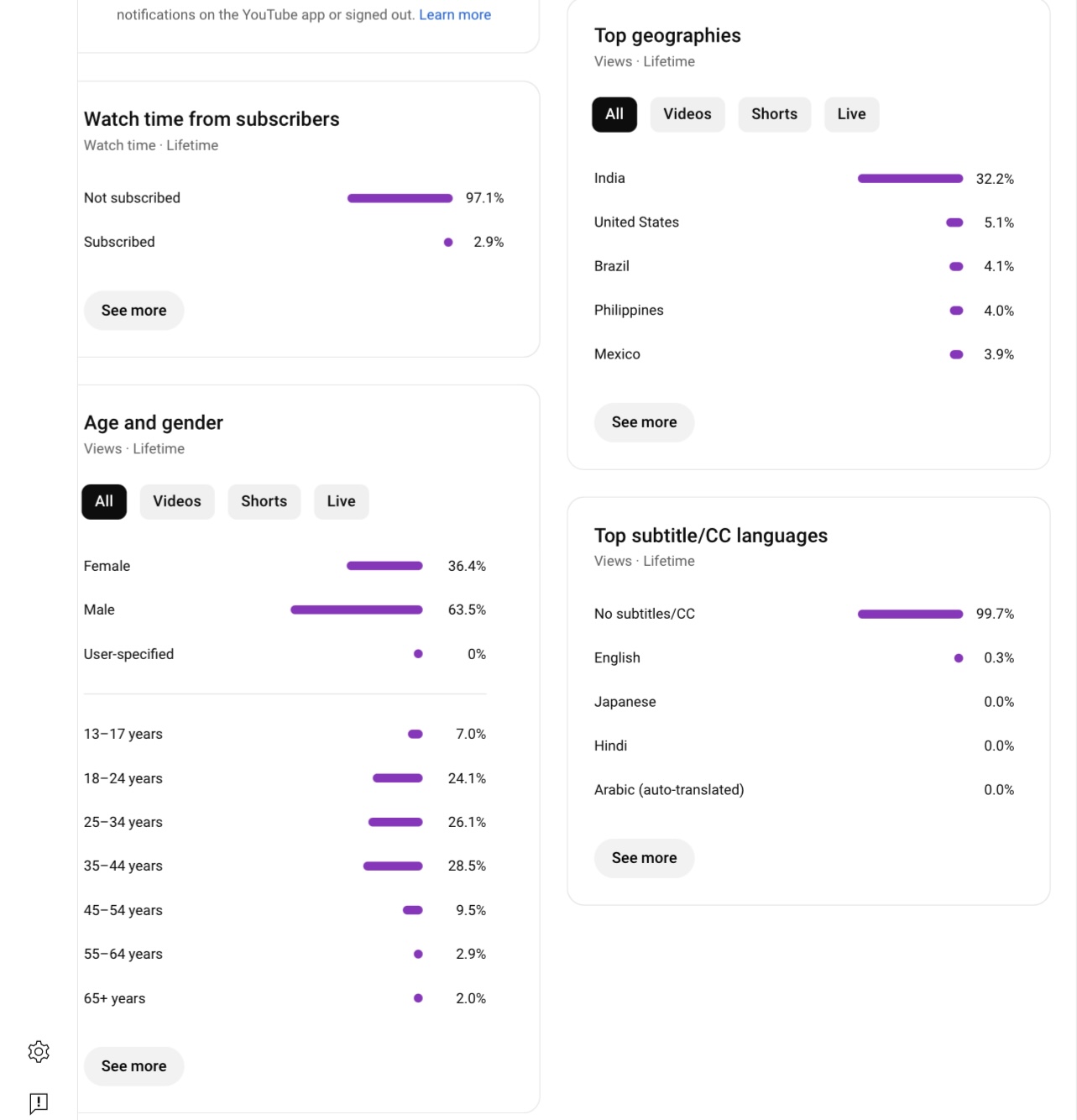Click the No subtitles/CC percentage bar
Viewport: 1077px width, 1120px height.
click(910, 615)
